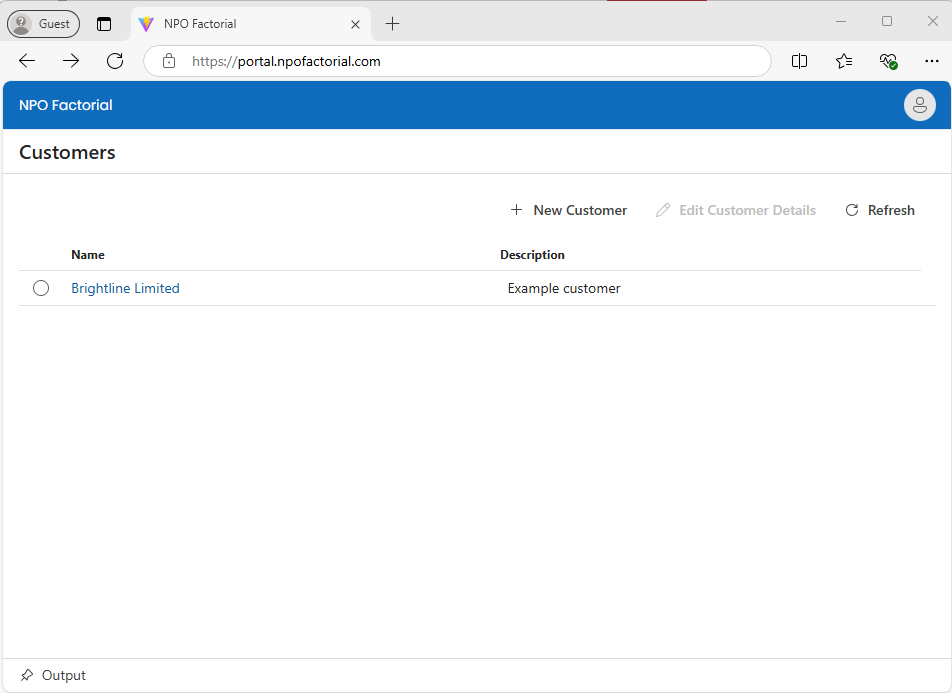The height and width of the screenshot is (693, 952).
Task: Click the pin icon beside Output
Action: [27, 675]
